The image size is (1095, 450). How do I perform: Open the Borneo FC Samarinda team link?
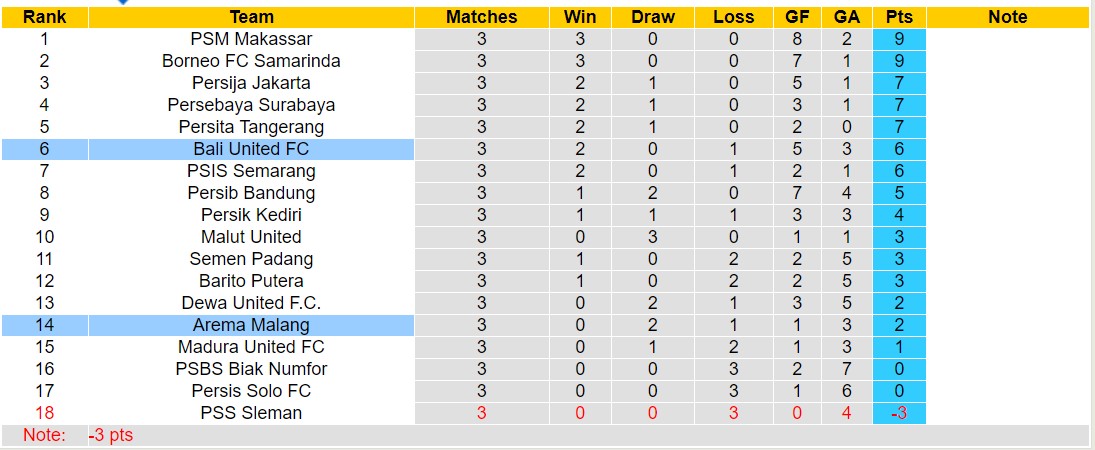(251, 61)
